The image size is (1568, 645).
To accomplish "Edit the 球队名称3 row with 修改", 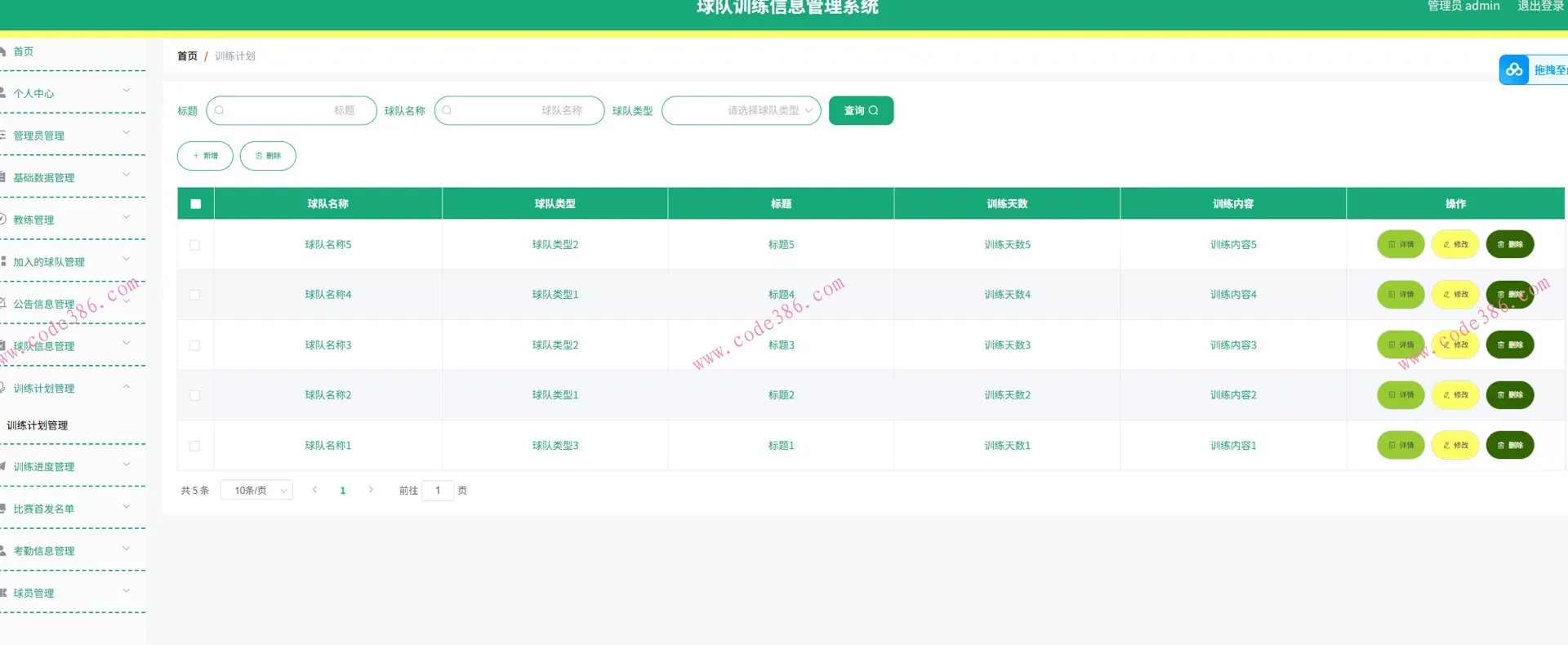I will coord(1455,345).
